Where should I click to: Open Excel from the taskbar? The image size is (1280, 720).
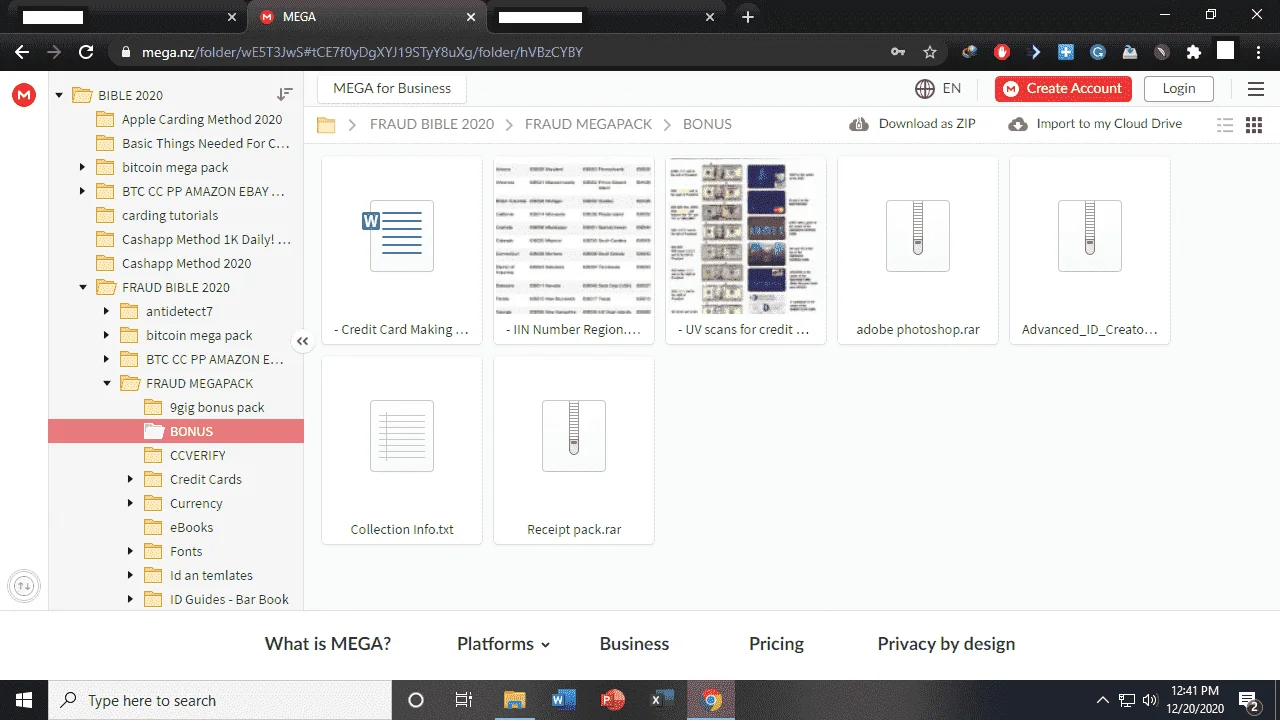point(661,700)
